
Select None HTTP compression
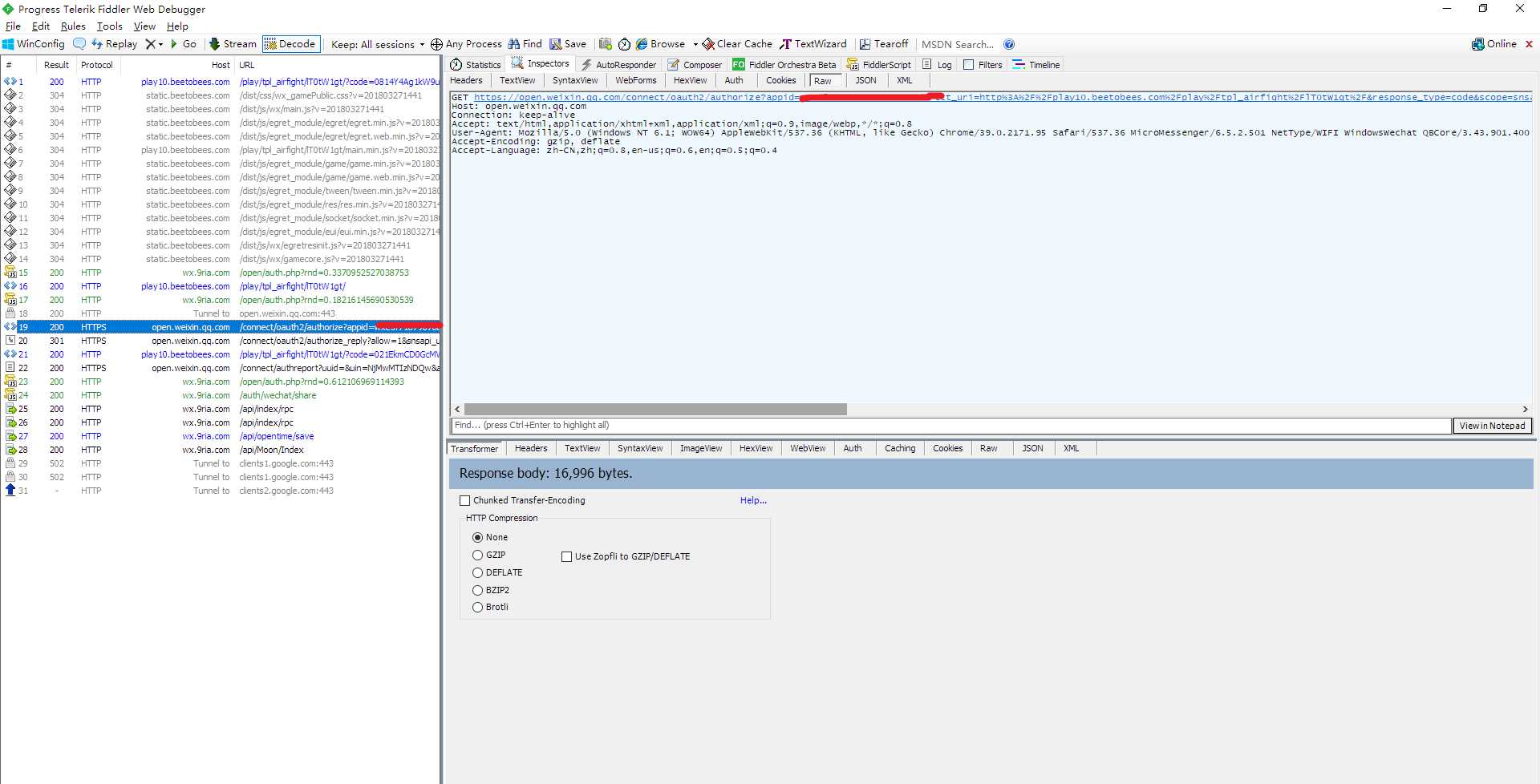point(477,537)
